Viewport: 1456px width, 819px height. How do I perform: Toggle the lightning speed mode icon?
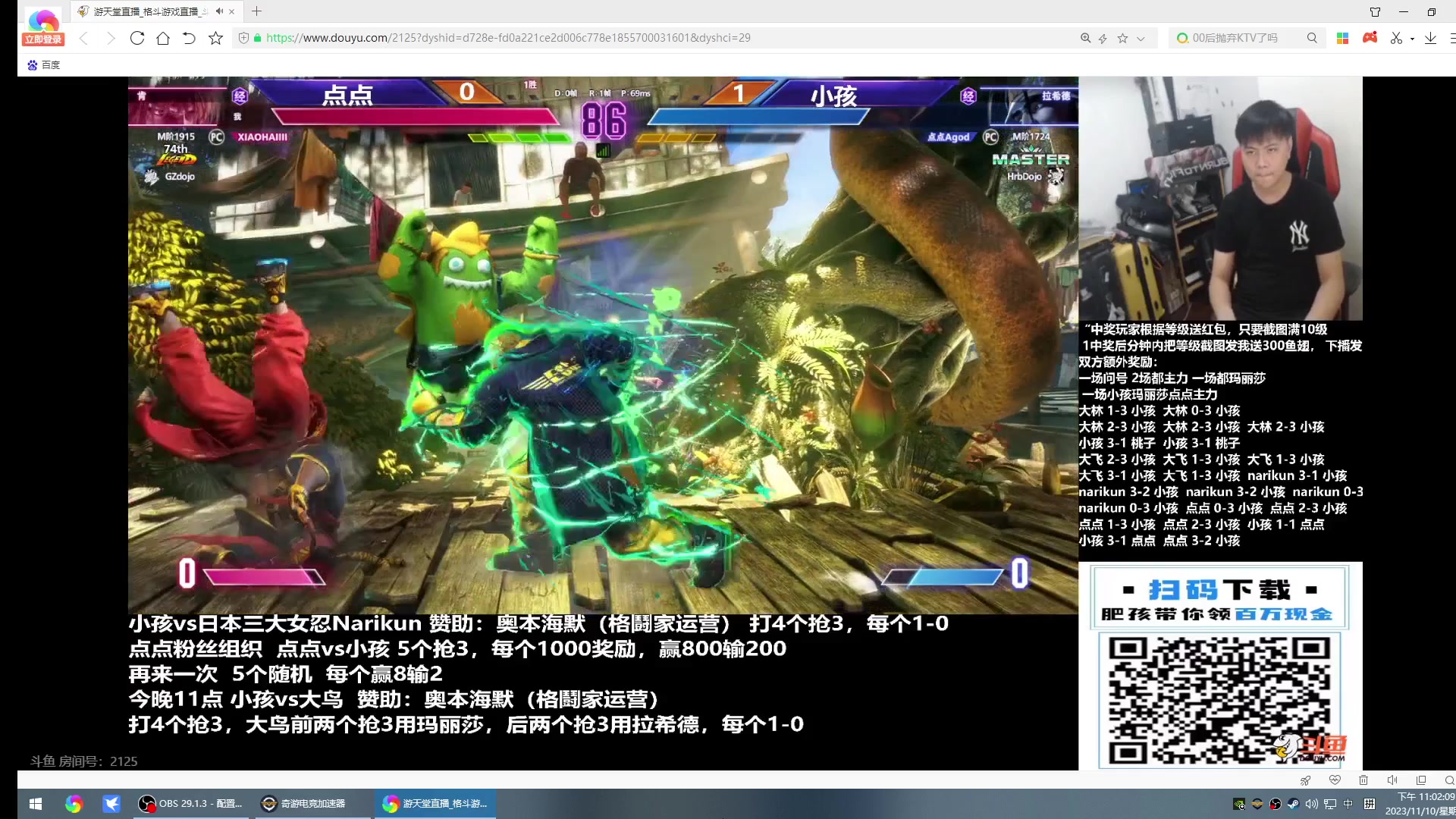pyautogui.click(x=1103, y=38)
